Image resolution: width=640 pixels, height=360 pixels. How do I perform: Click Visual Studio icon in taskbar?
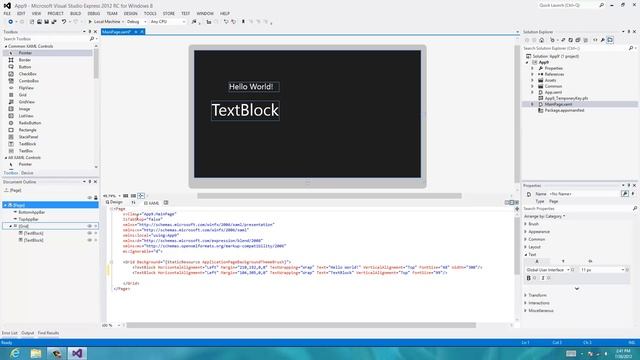pyautogui.click(x=77, y=353)
